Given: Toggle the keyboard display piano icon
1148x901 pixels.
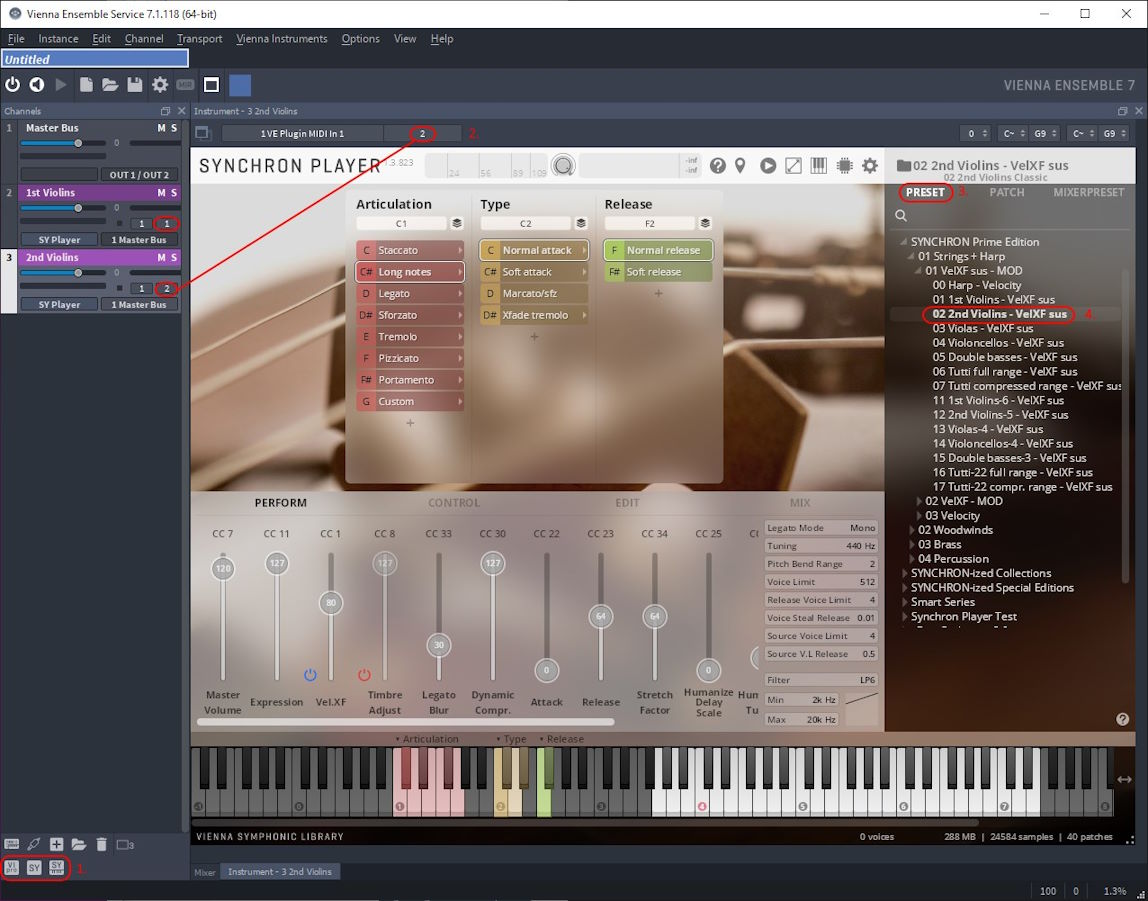Looking at the screenshot, I should tap(819, 166).
